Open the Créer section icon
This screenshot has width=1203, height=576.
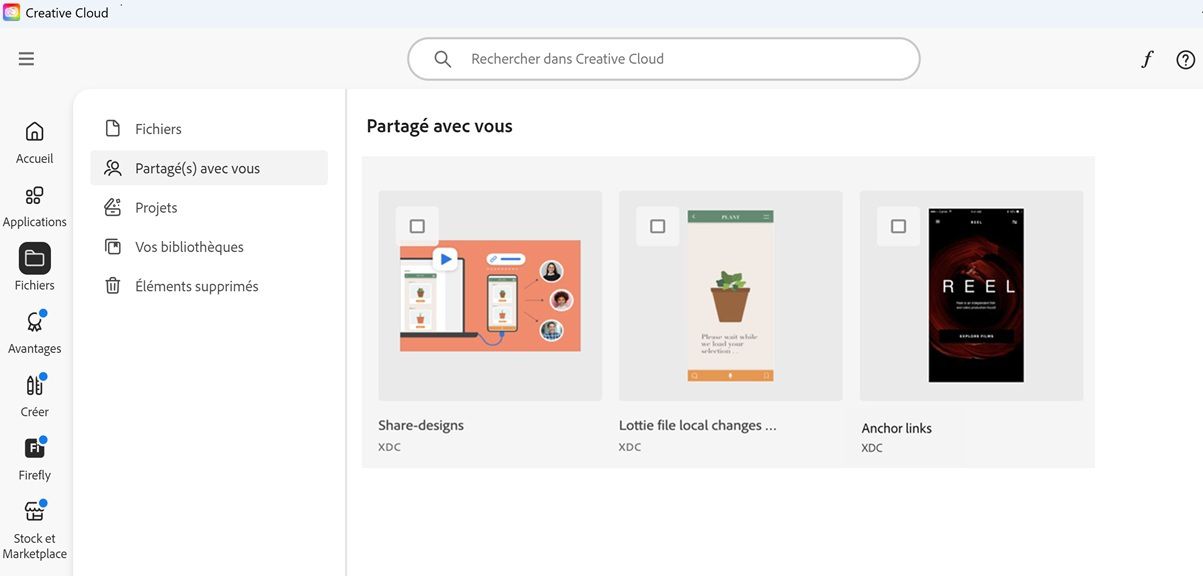[x=34, y=385]
